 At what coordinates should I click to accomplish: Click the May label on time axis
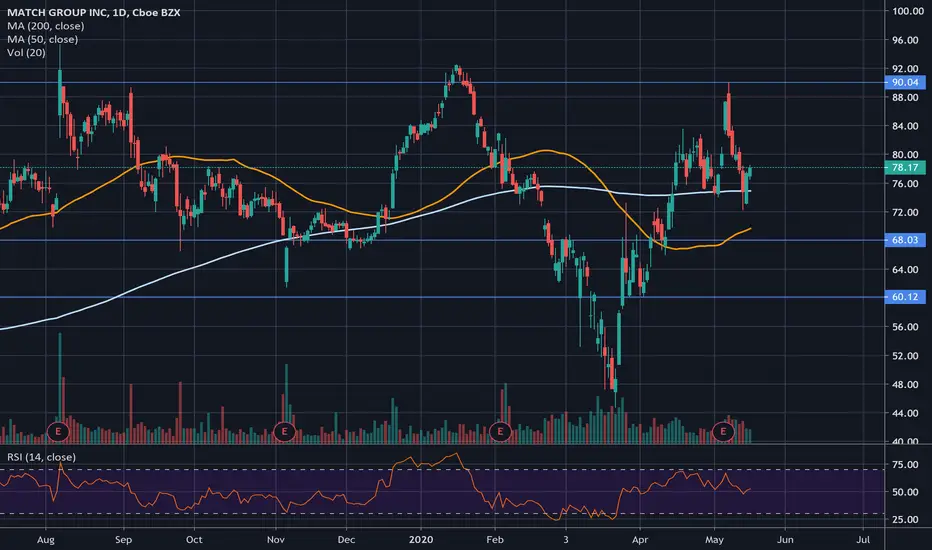[714, 540]
